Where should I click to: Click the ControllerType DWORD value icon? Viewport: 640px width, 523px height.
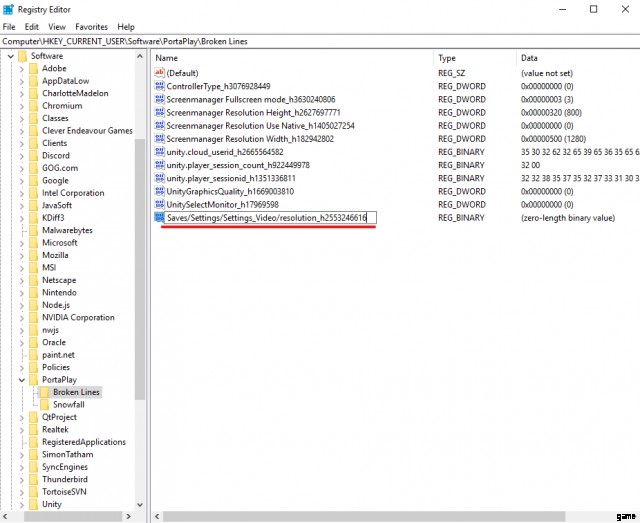pyautogui.click(x=159, y=86)
